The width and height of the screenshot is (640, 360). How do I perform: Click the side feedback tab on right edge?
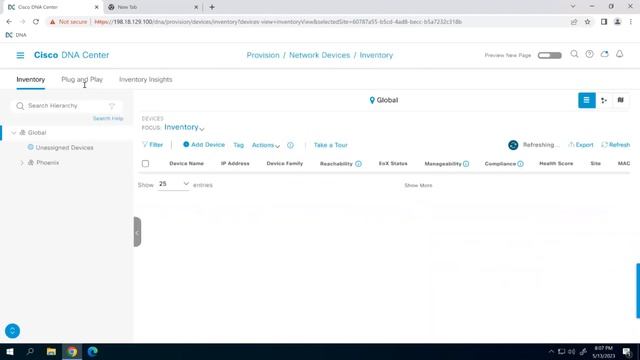coord(638,291)
